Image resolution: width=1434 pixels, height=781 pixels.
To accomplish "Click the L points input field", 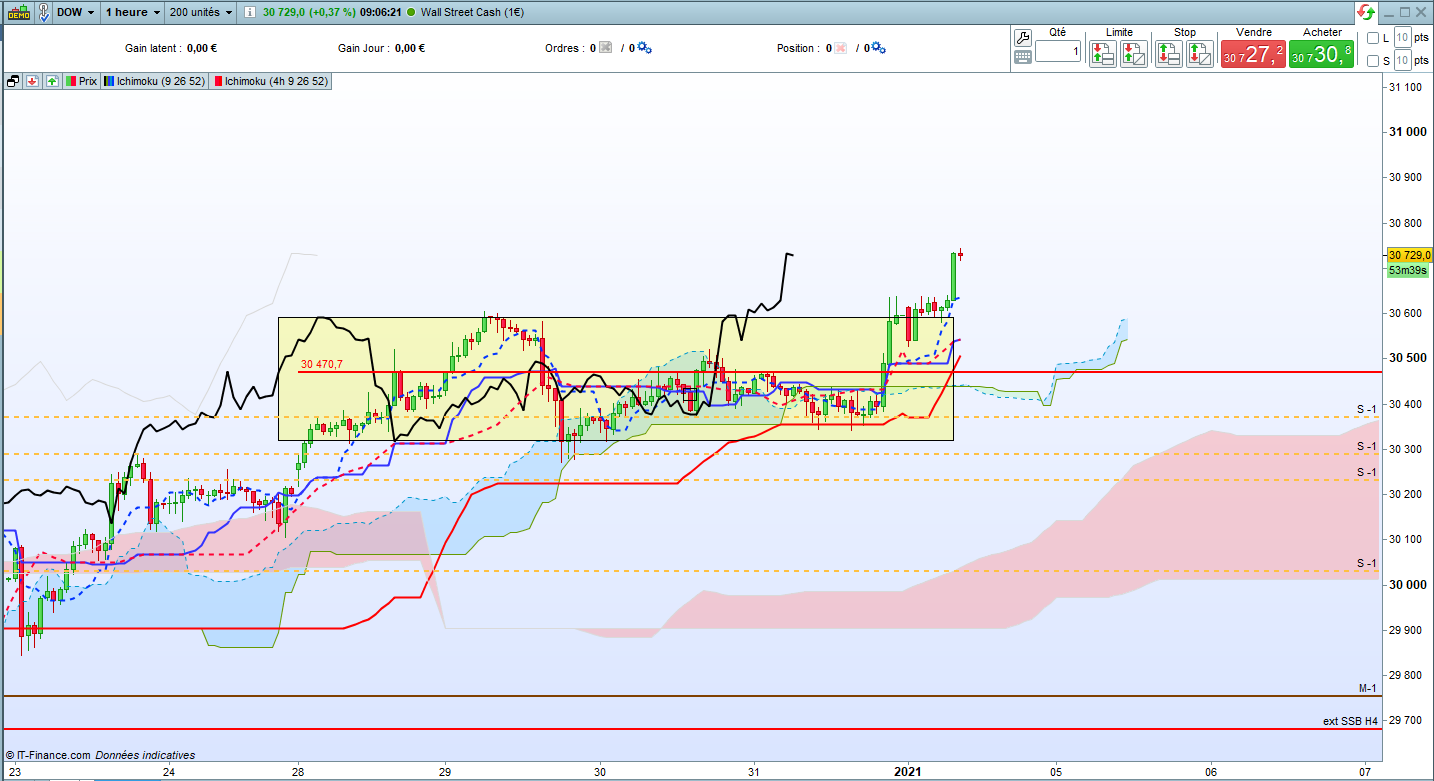I will pos(1403,38).
